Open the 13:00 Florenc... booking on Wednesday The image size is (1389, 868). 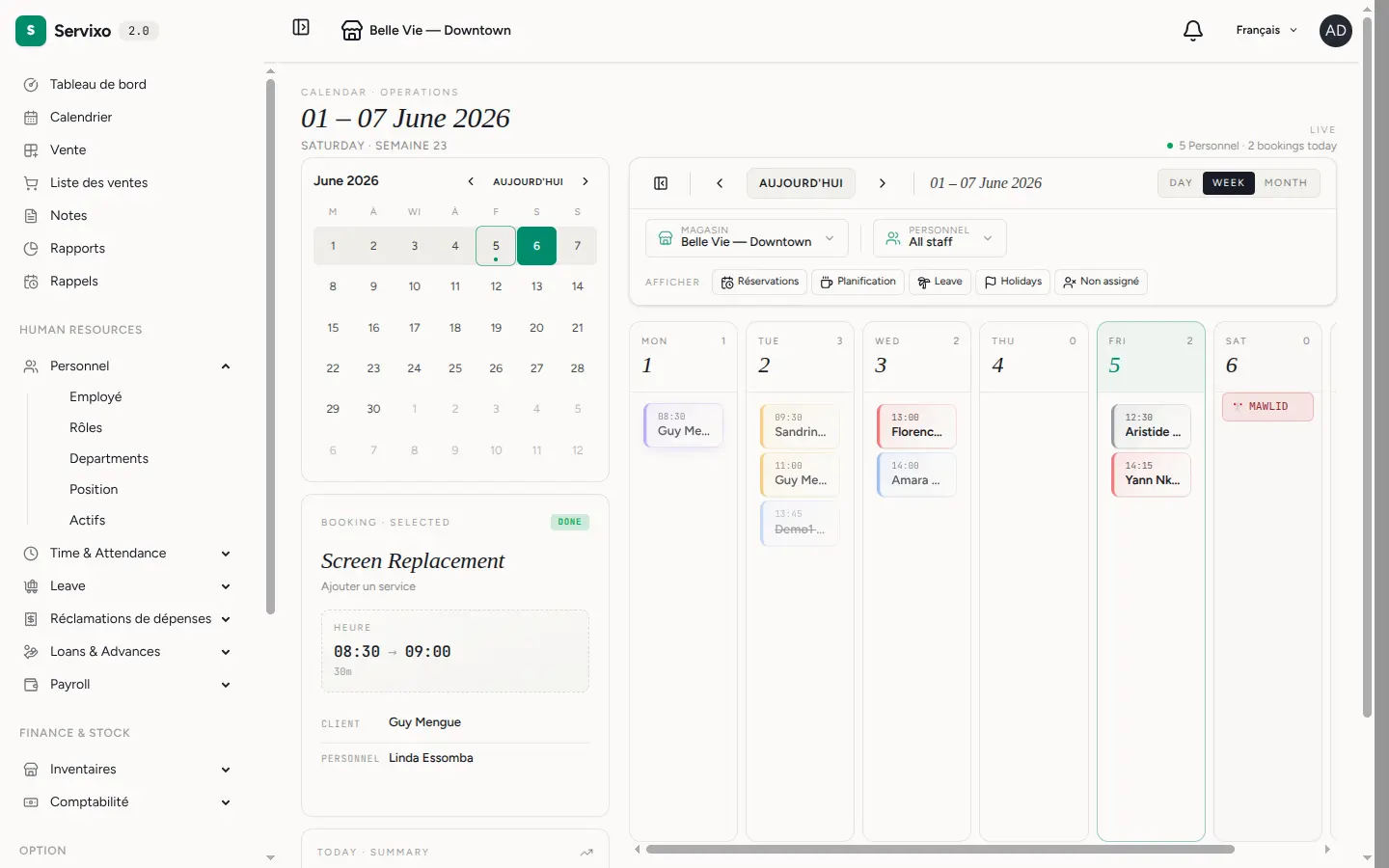(x=916, y=426)
